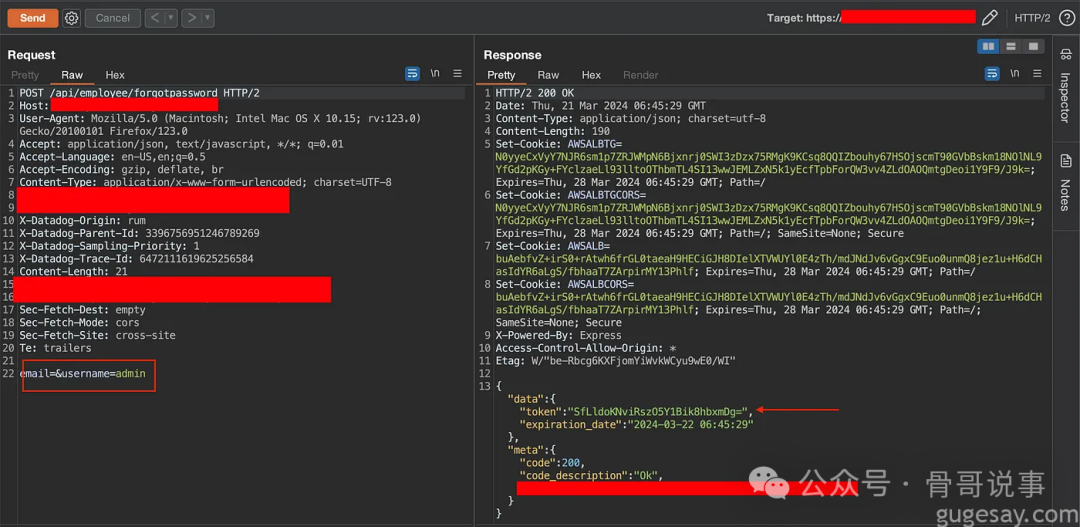Click the expiration_date value in response
Viewport: 1080px width, 527px height.
689,424
